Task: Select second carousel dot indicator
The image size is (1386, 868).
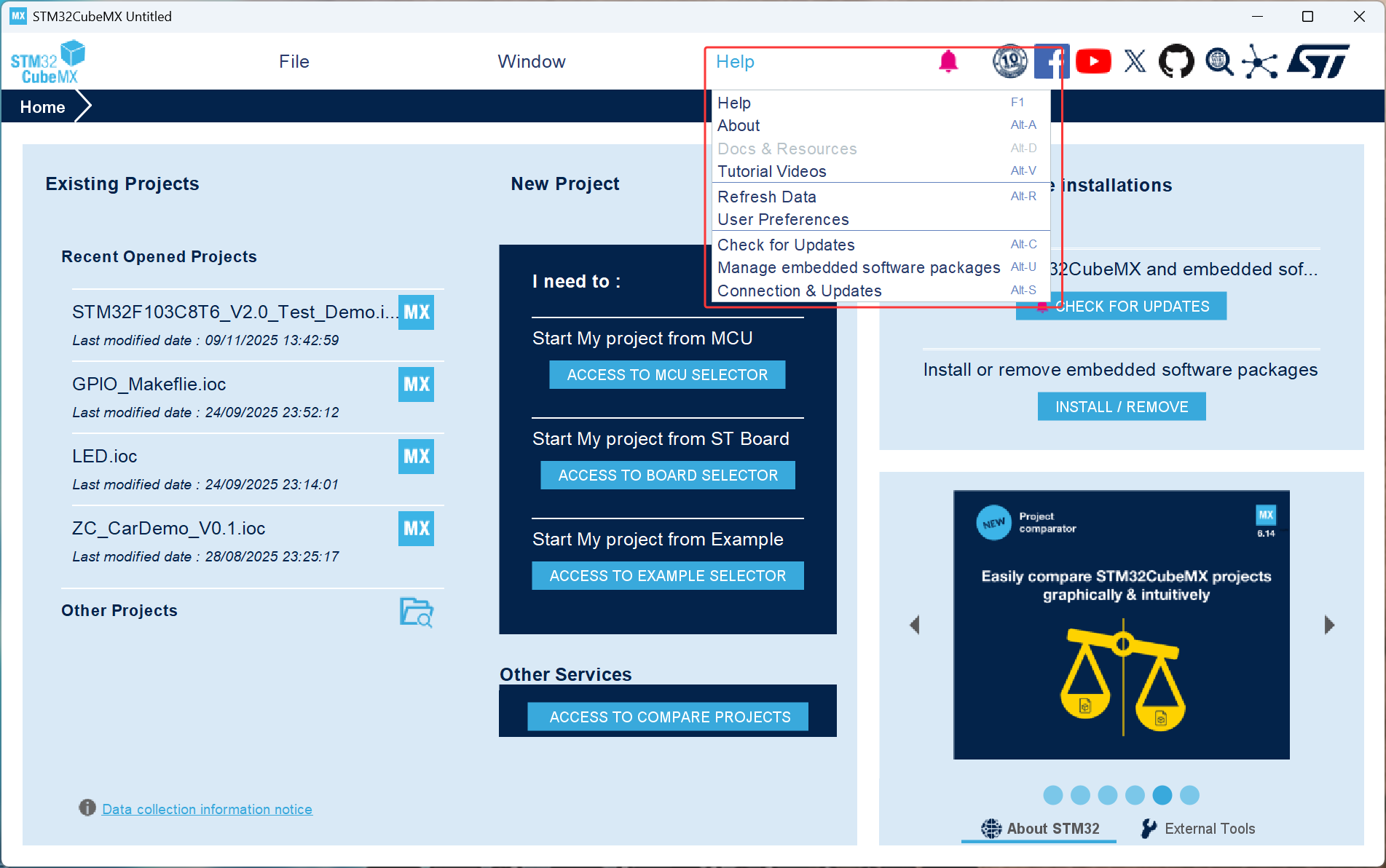Action: point(1080,795)
